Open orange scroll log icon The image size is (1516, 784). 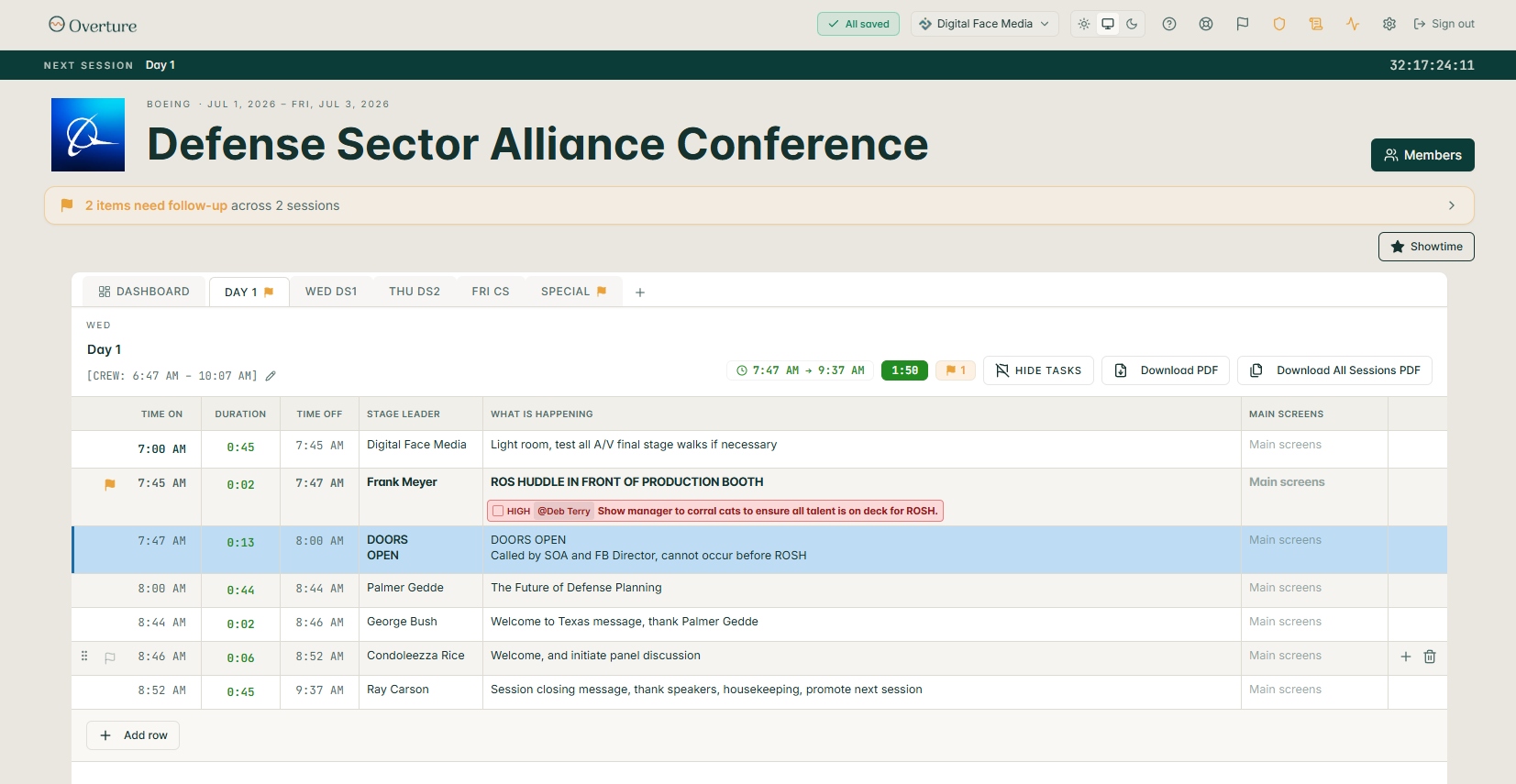click(1316, 24)
